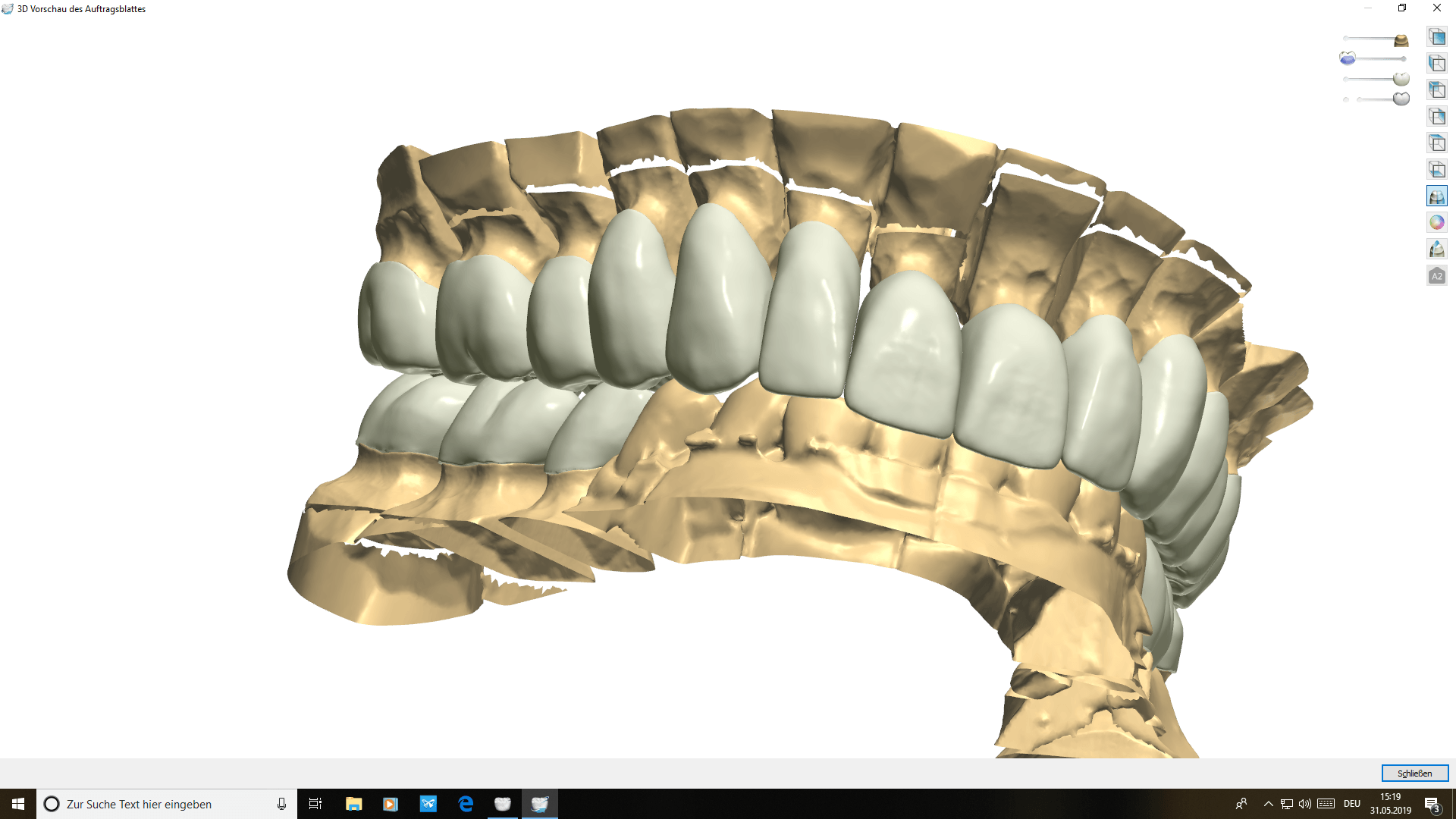This screenshot has height=819, width=1456.
Task: Switch to the top view cube icon
Action: pyautogui.click(x=1436, y=143)
